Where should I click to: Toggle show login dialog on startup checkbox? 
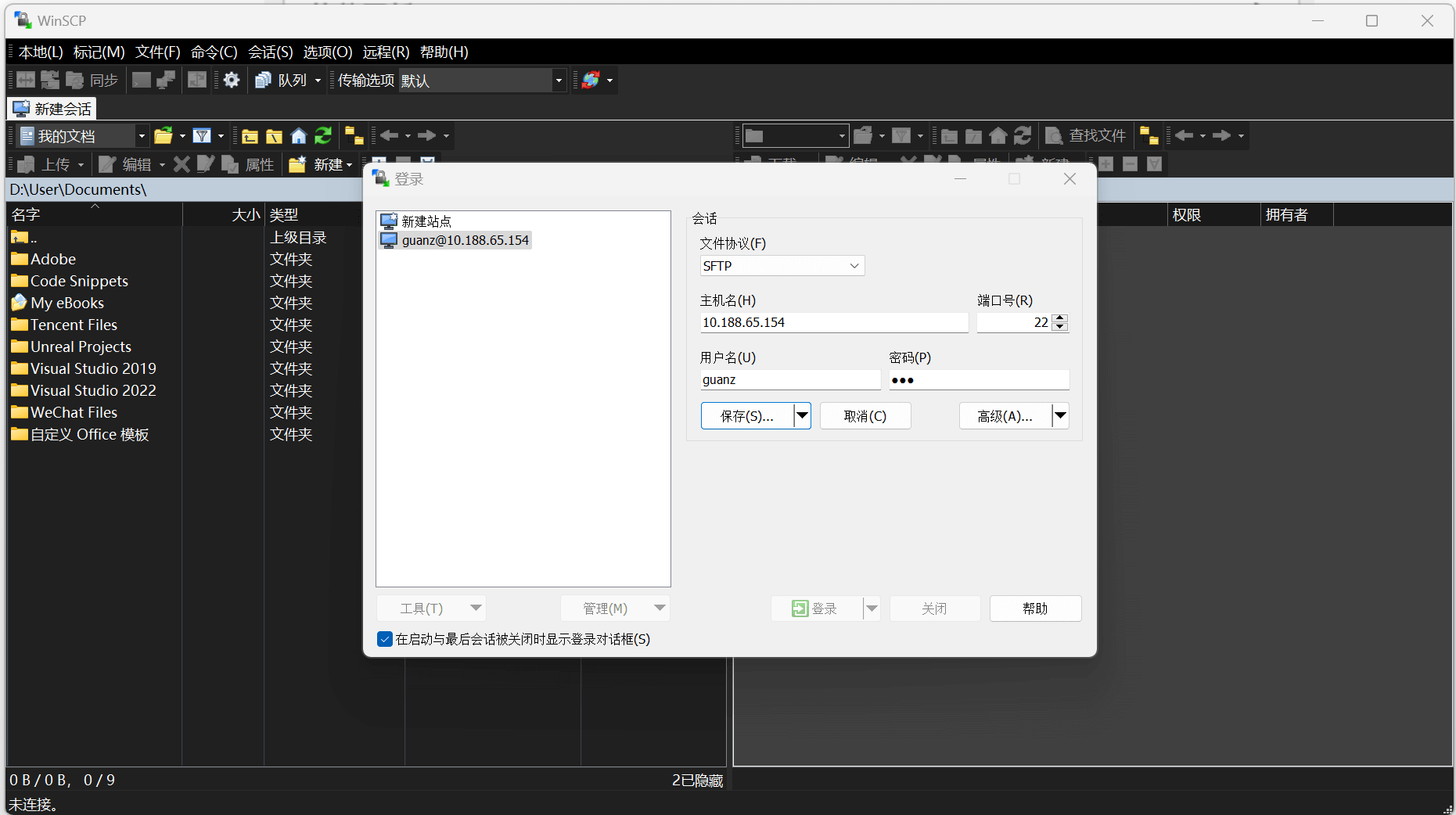pyautogui.click(x=385, y=639)
